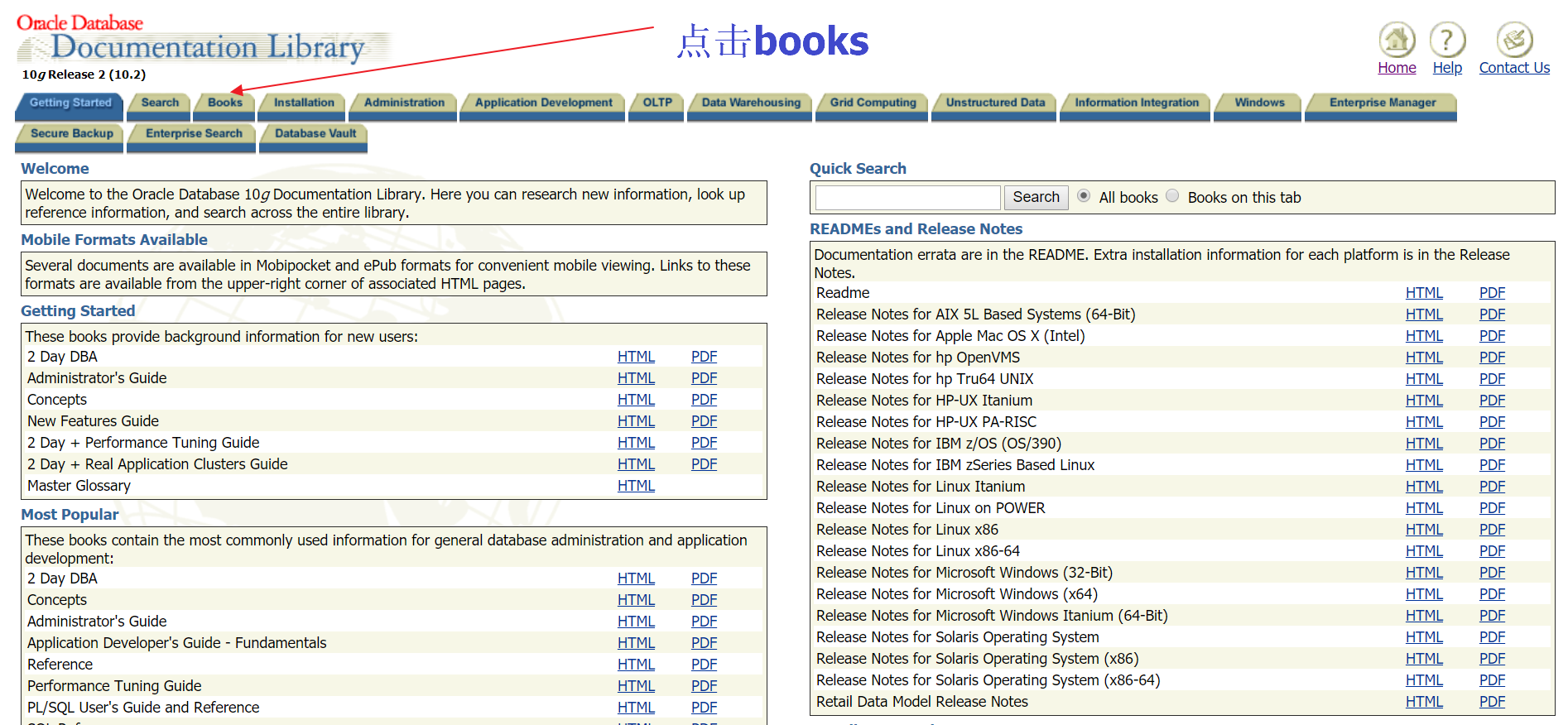Select Books on this tab radio button
The width and height of the screenshot is (1568, 725).
1172,196
